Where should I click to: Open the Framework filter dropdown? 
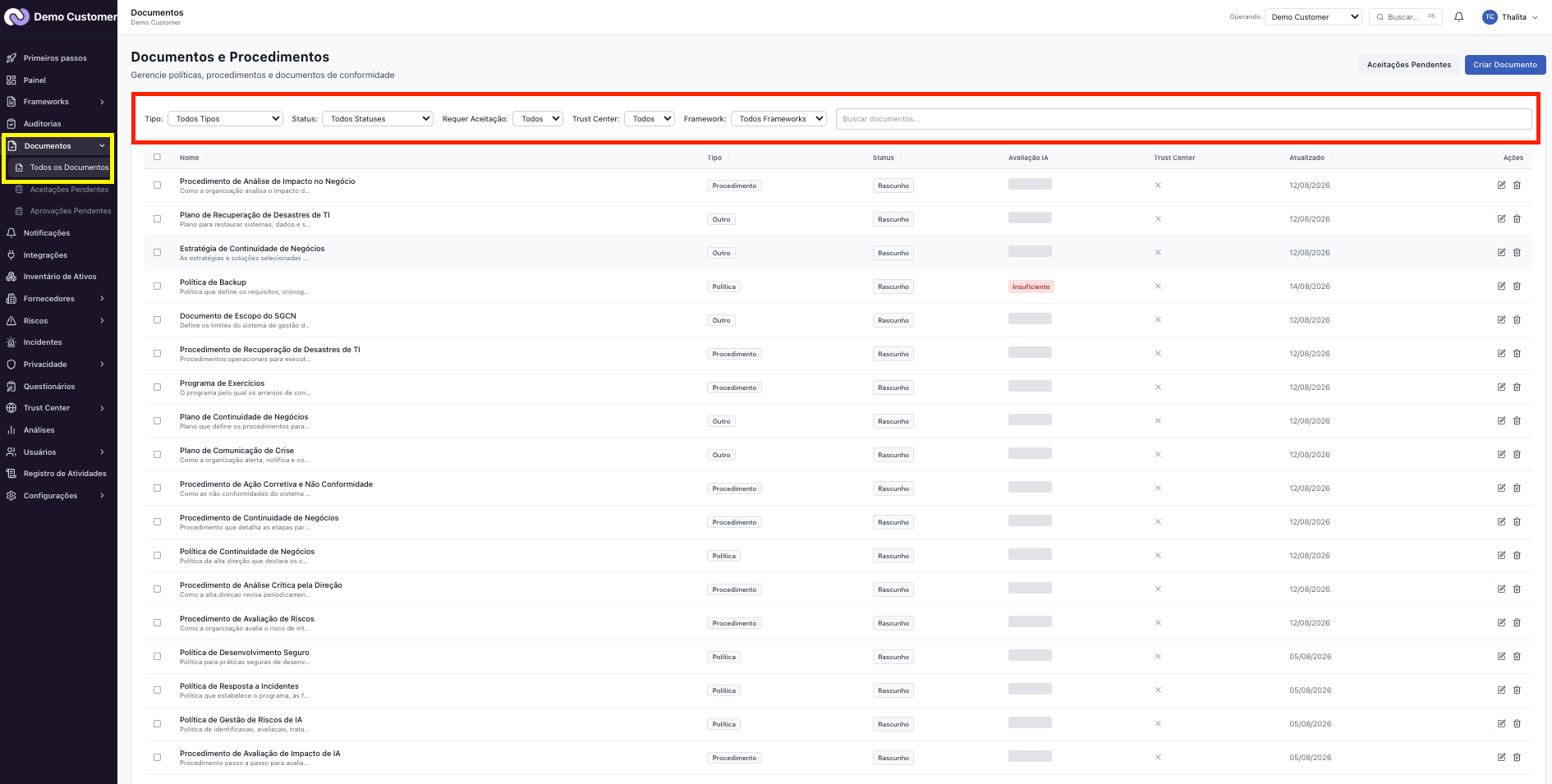click(778, 119)
